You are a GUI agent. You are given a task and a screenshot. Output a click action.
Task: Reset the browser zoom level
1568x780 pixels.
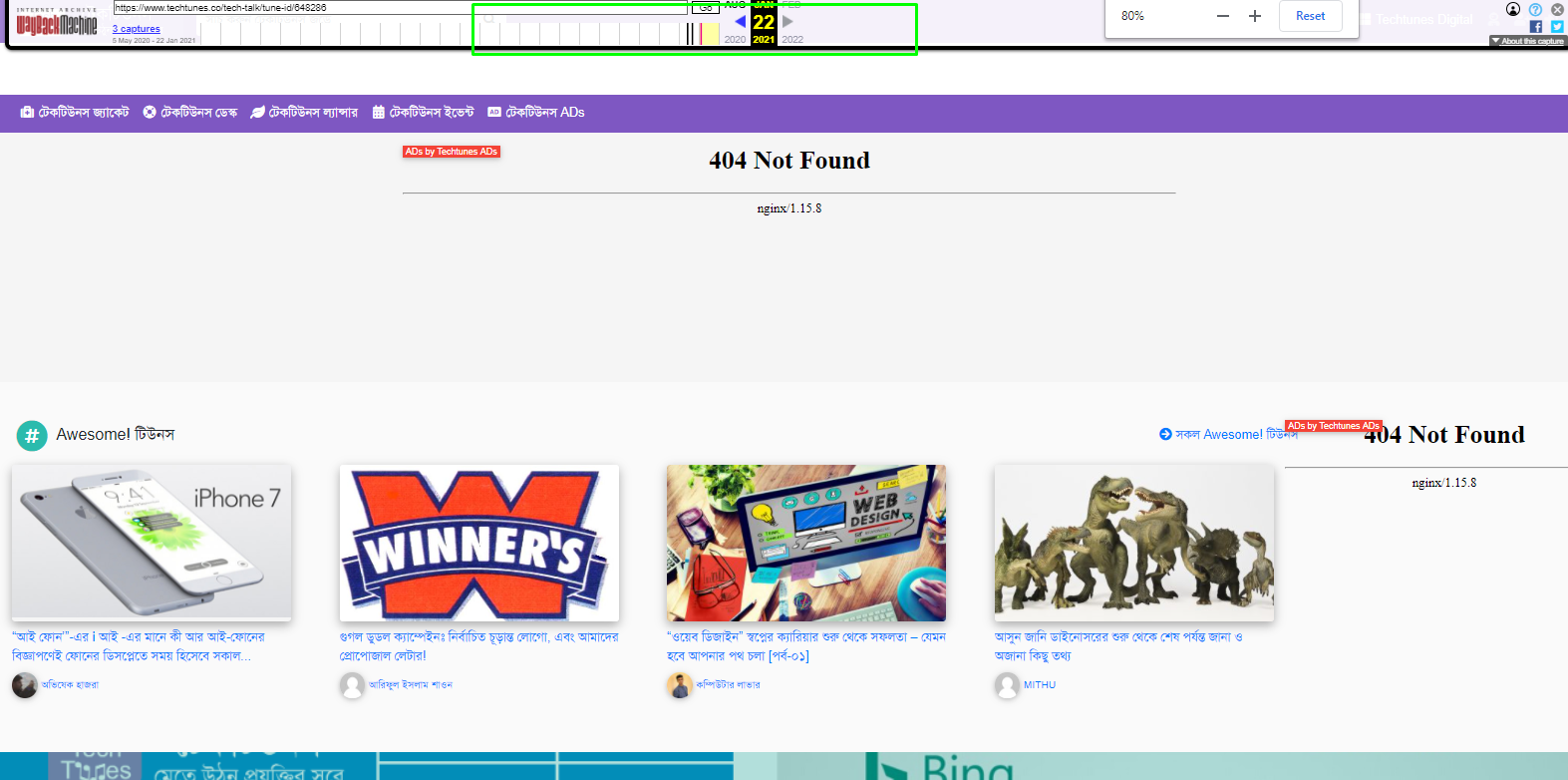1310,16
